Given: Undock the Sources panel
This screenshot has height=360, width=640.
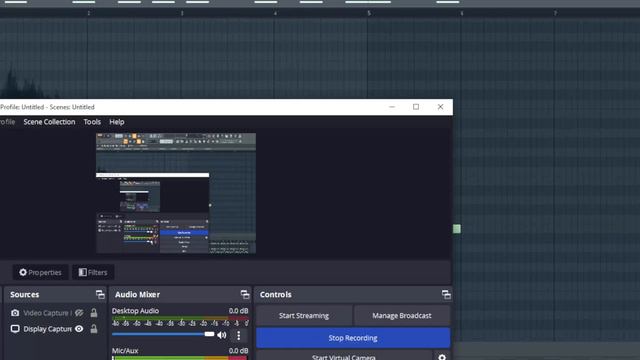Looking at the screenshot, I should click(100, 294).
